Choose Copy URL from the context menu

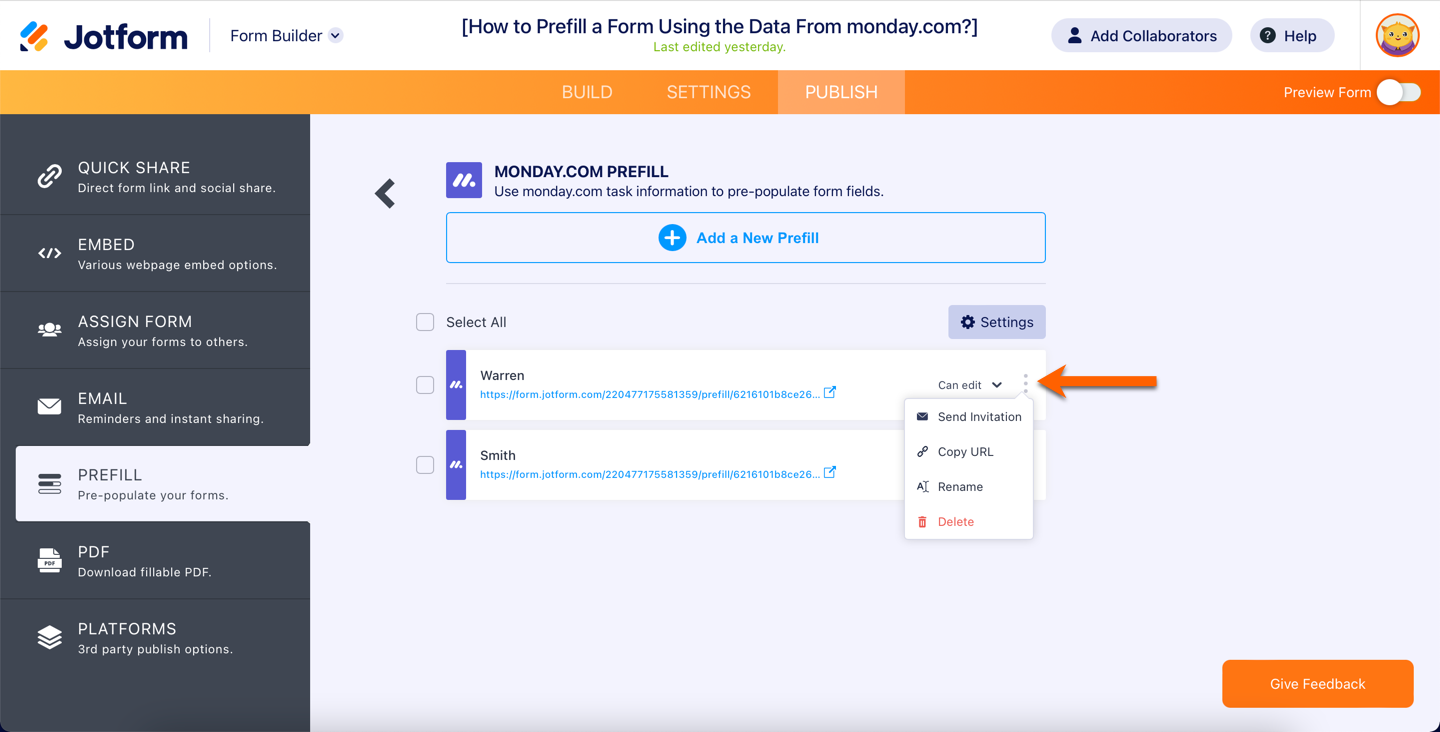point(965,452)
